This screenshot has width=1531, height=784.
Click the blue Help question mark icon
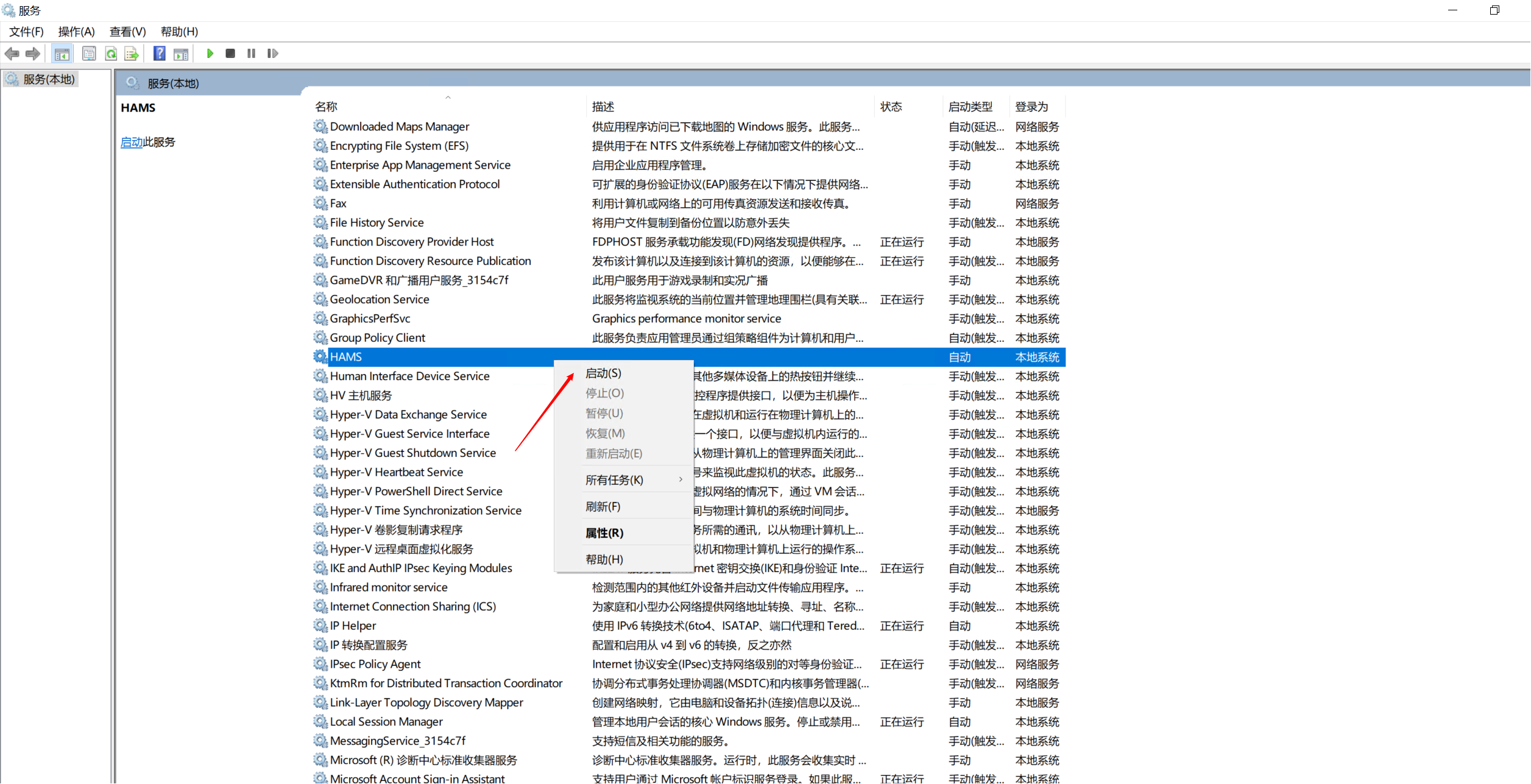point(159,54)
